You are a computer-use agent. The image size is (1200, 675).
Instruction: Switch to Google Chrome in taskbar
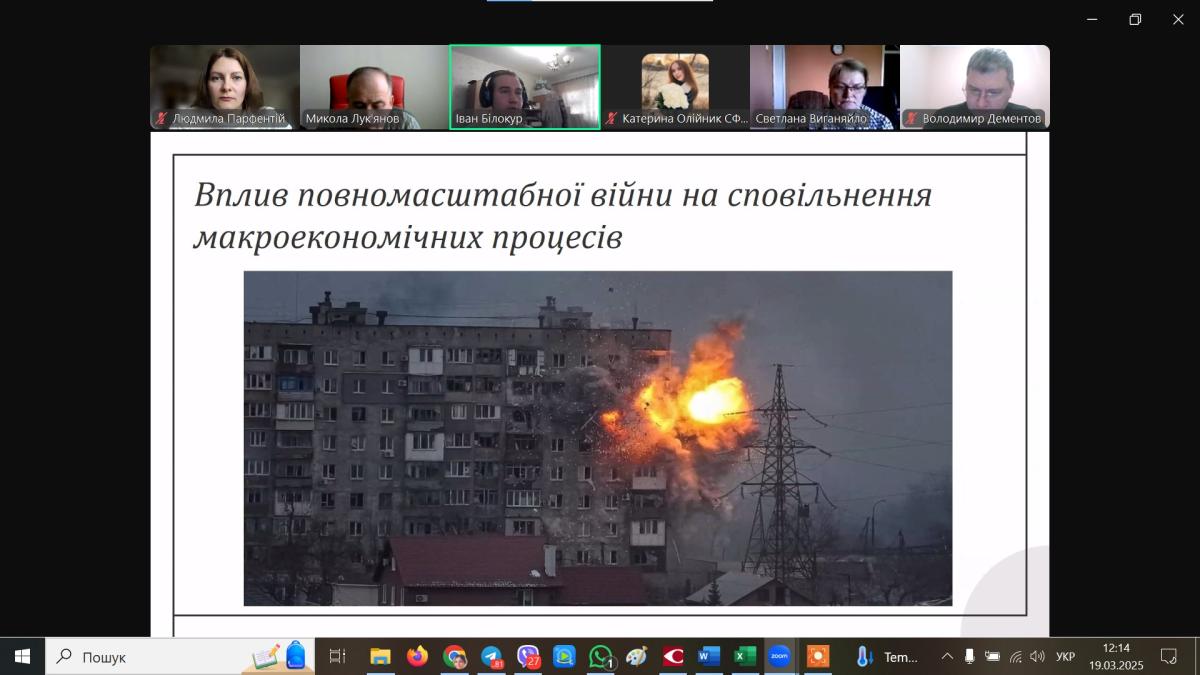point(454,657)
